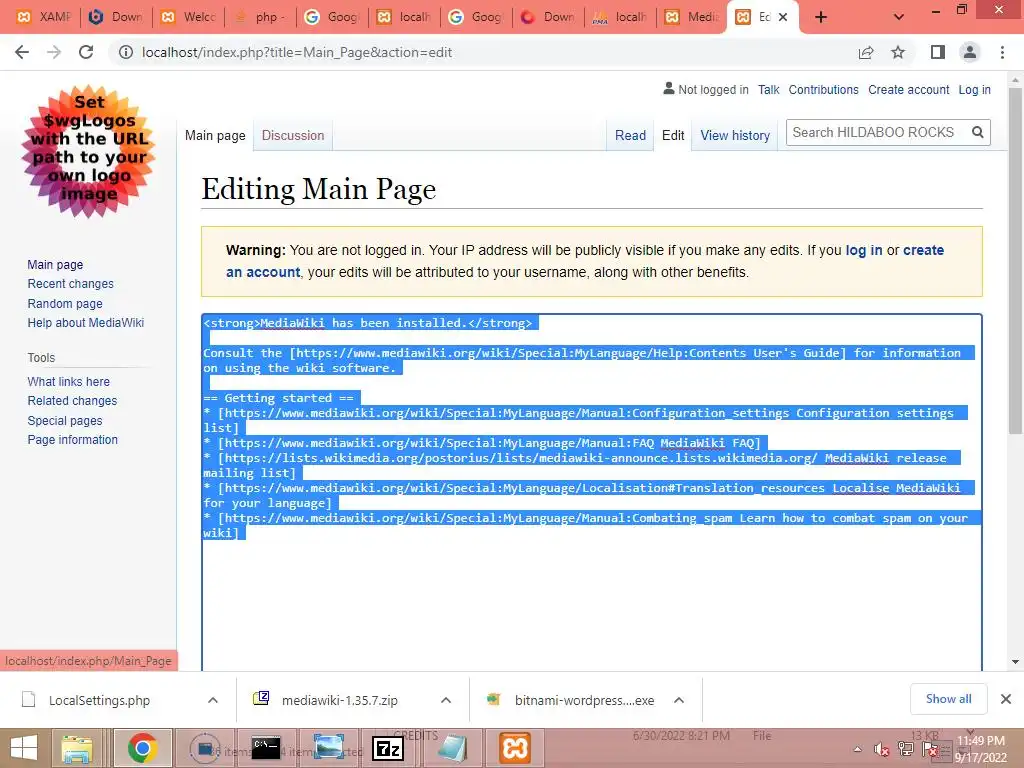Open the Chrome profile avatar menu

[x=970, y=52]
